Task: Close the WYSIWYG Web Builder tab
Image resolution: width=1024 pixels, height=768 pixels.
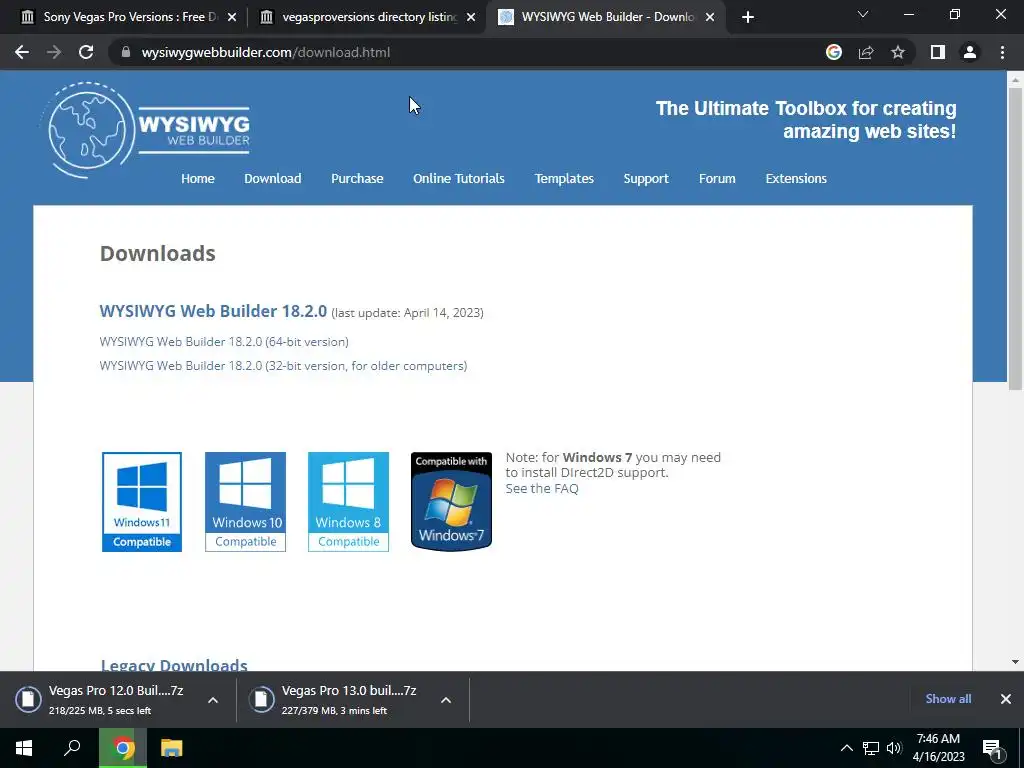Action: (710, 17)
